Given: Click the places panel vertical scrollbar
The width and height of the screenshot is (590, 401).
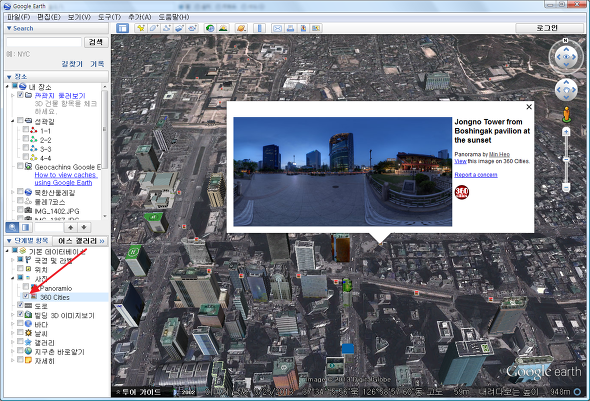Looking at the screenshot, I should coord(105,129).
